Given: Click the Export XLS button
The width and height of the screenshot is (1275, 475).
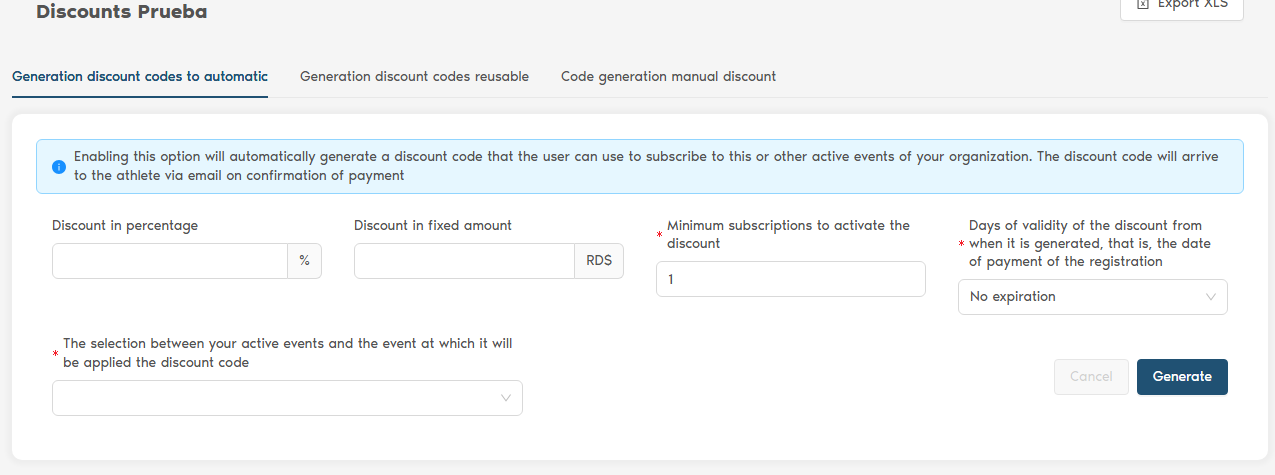Looking at the screenshot, I should point(1182,6).
